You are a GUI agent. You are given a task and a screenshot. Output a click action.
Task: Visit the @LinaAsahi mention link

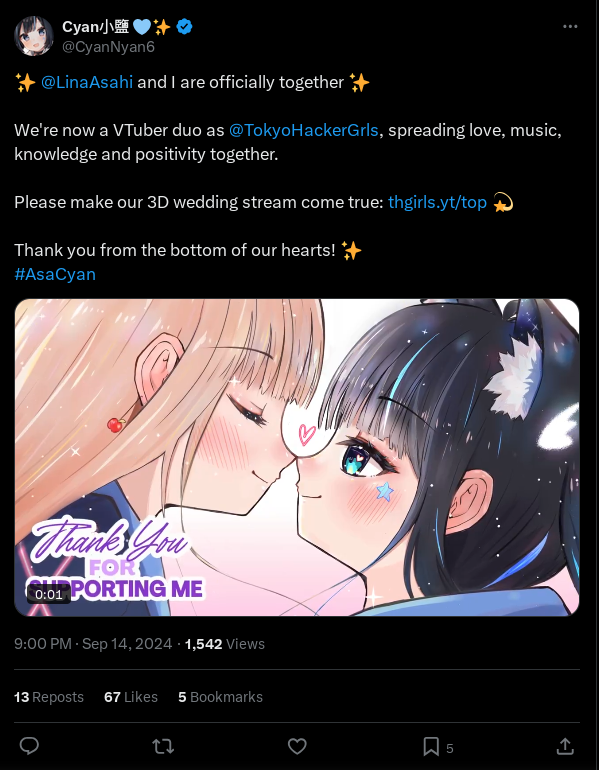coord(87,82)
